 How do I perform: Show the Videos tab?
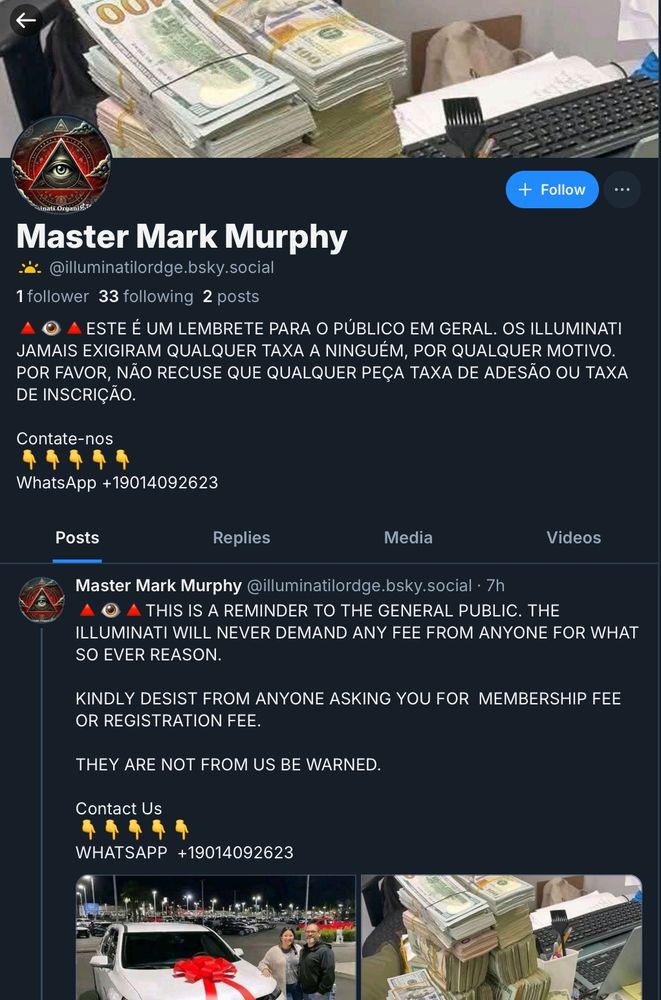(x=574, y=538)
